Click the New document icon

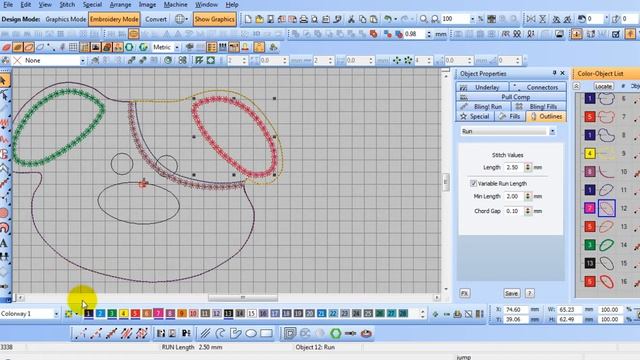[248, 19]
